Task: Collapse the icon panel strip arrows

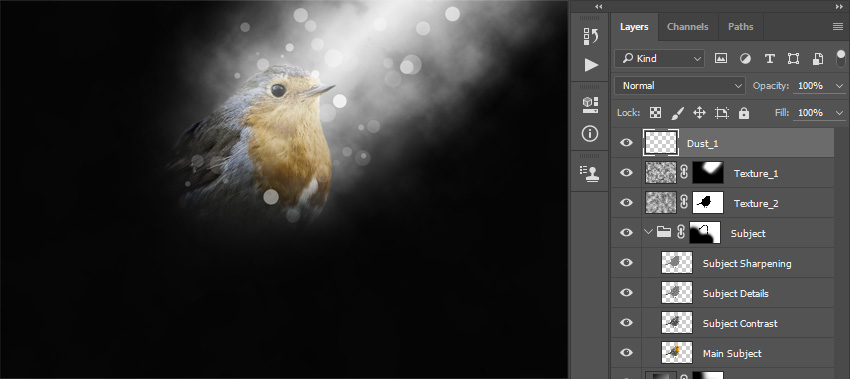Action: (598, 7)
